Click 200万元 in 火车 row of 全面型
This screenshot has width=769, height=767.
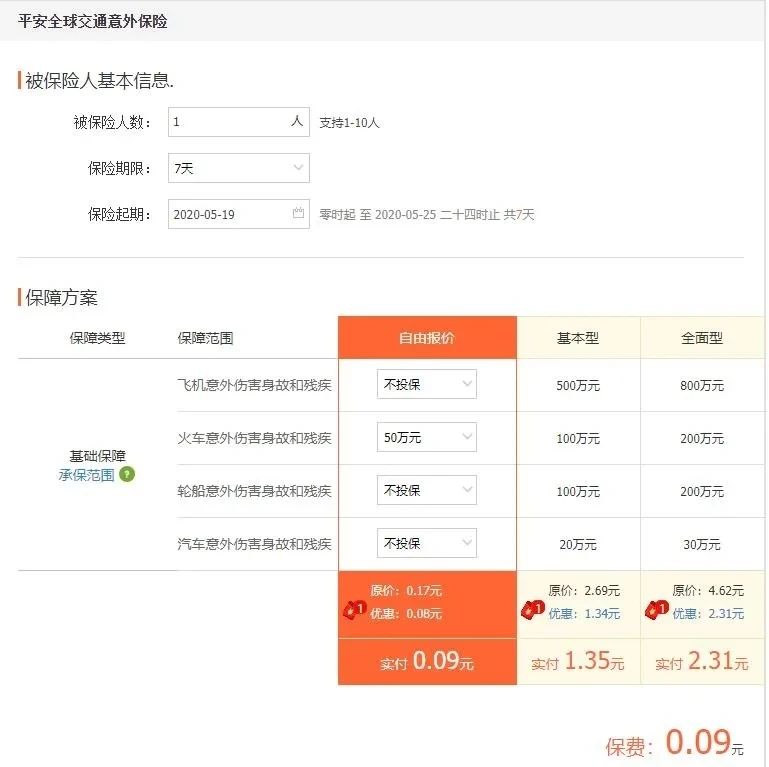(702, 438)
